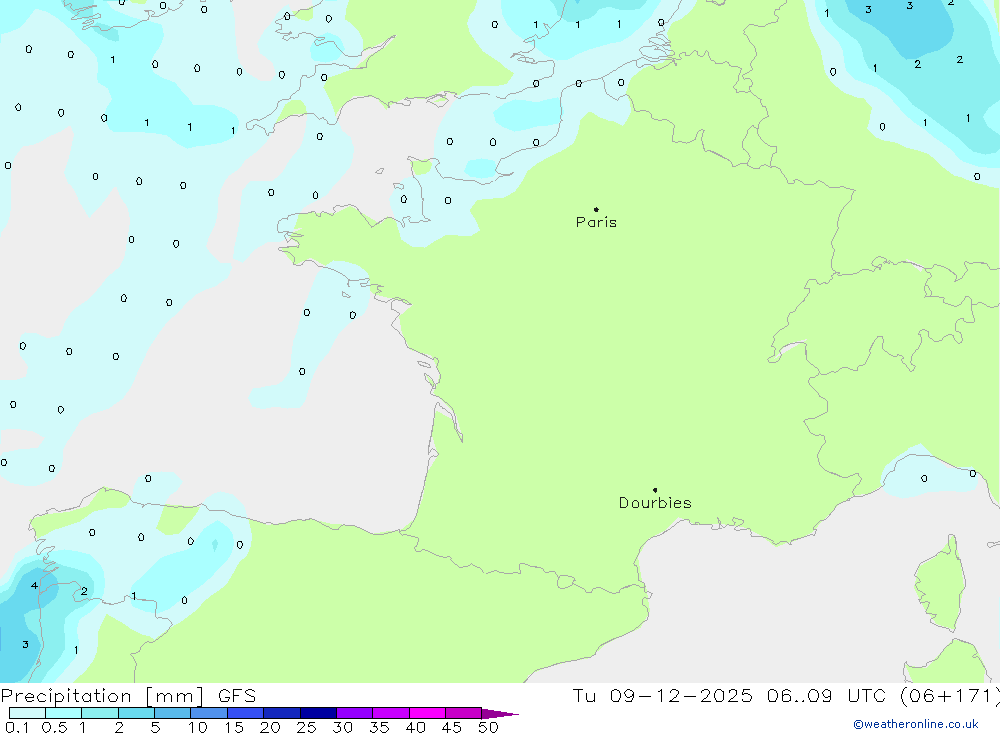Pick the 35–40 mm violet legend swatch
Image resolution: width=1000 pixels, height=733 pixels.
pos(390,713)
